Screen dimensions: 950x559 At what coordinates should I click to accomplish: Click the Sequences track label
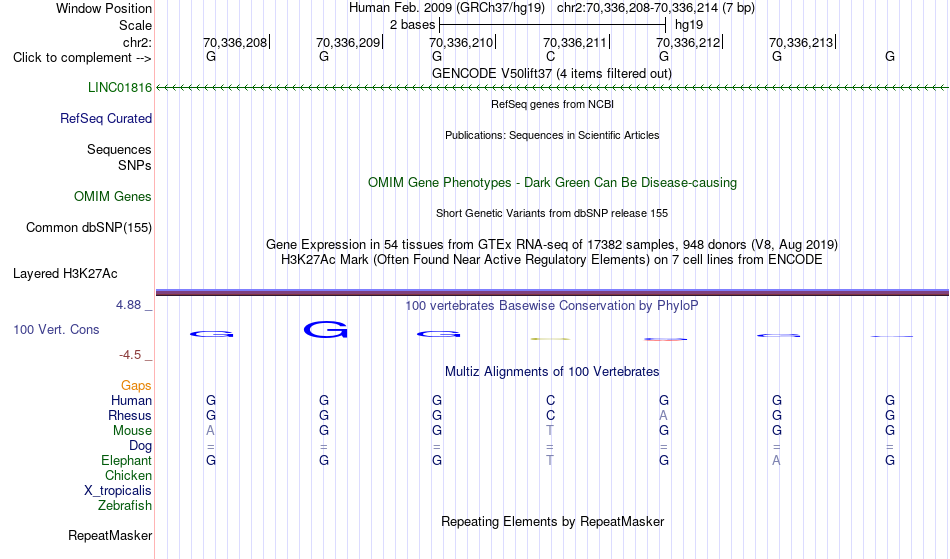pos(119,149)
